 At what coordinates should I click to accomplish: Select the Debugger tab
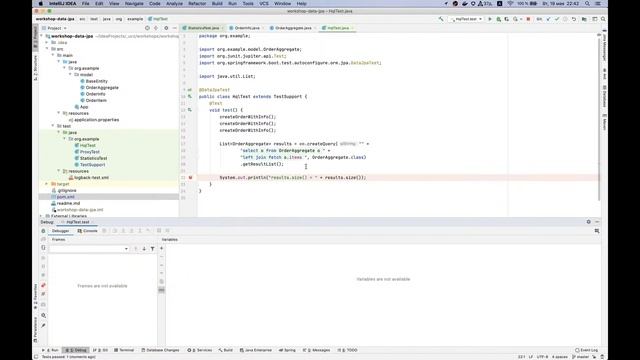pyautogui.click(x=60, y=231)
